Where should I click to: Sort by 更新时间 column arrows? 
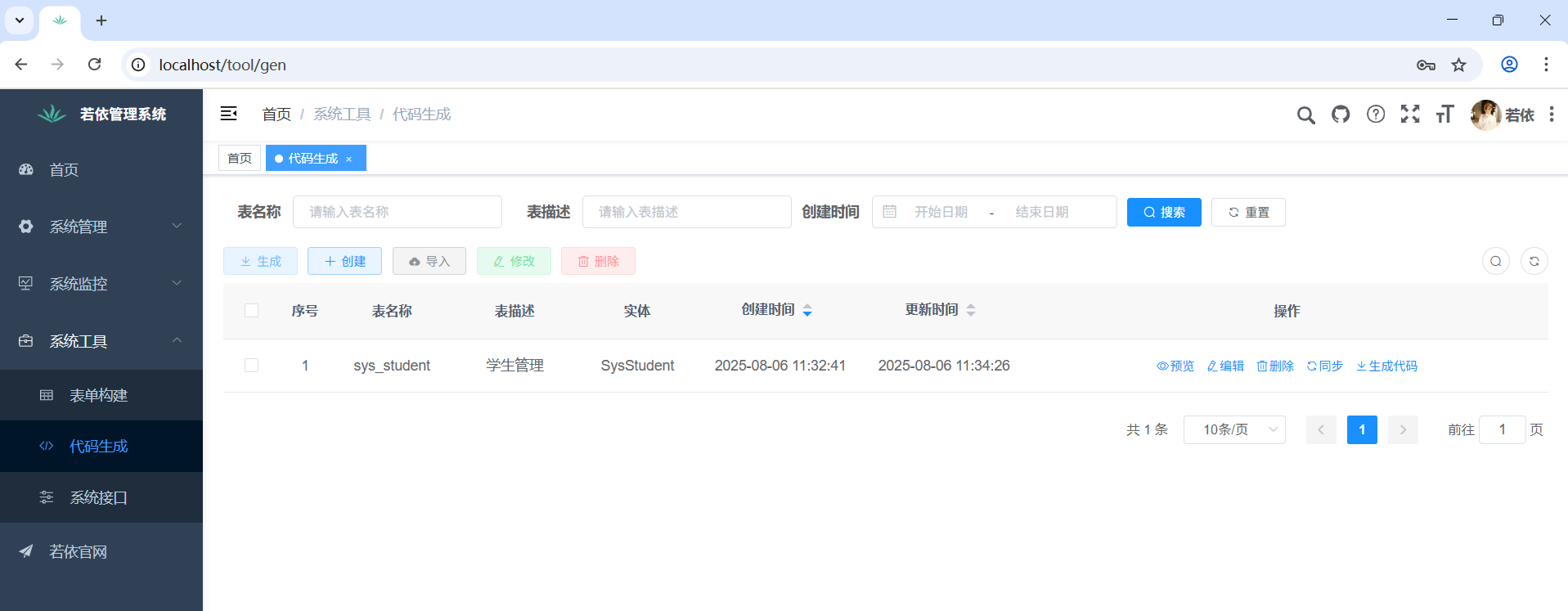(x=971, y=310)
